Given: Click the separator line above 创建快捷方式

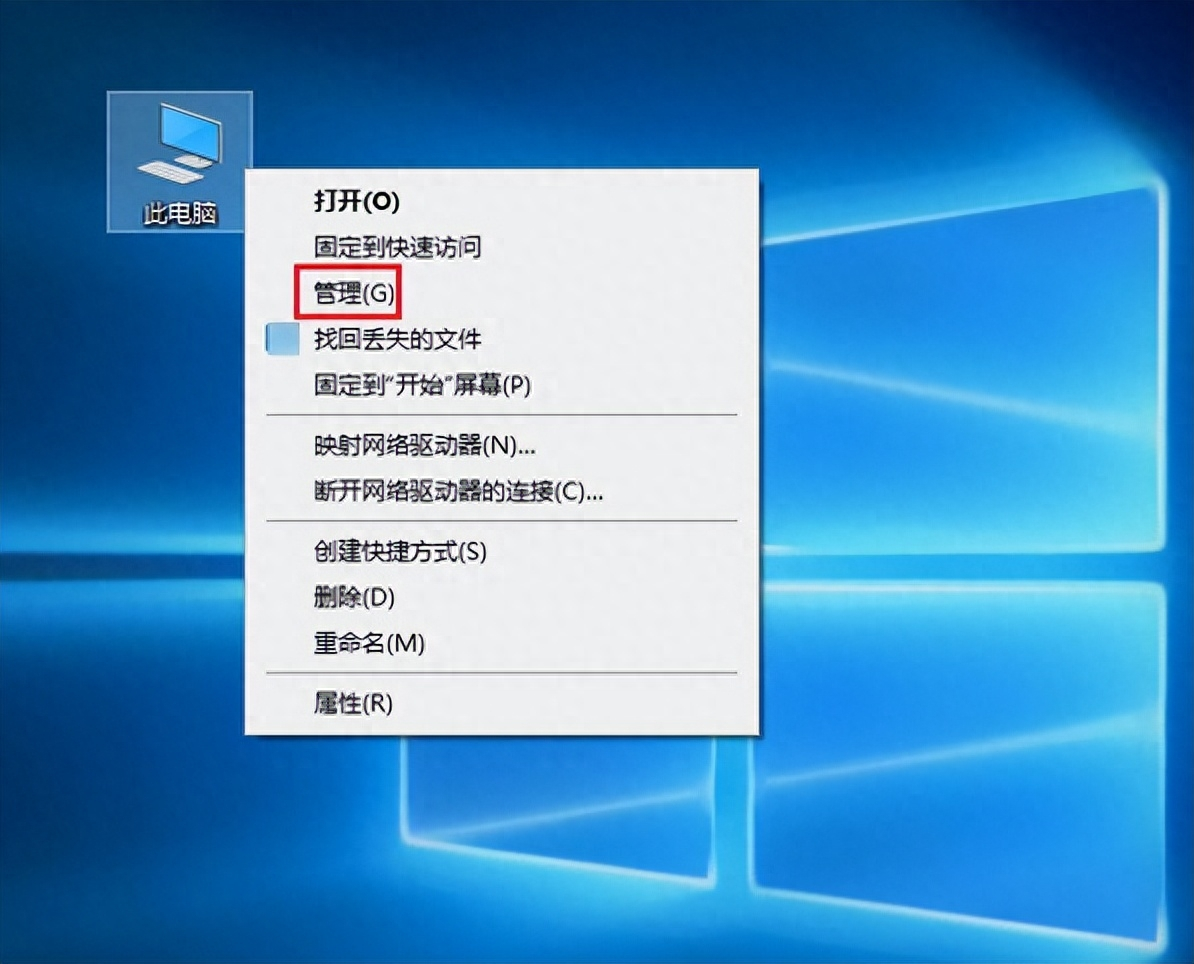Looking at the screenshot, I should [500, 521].
